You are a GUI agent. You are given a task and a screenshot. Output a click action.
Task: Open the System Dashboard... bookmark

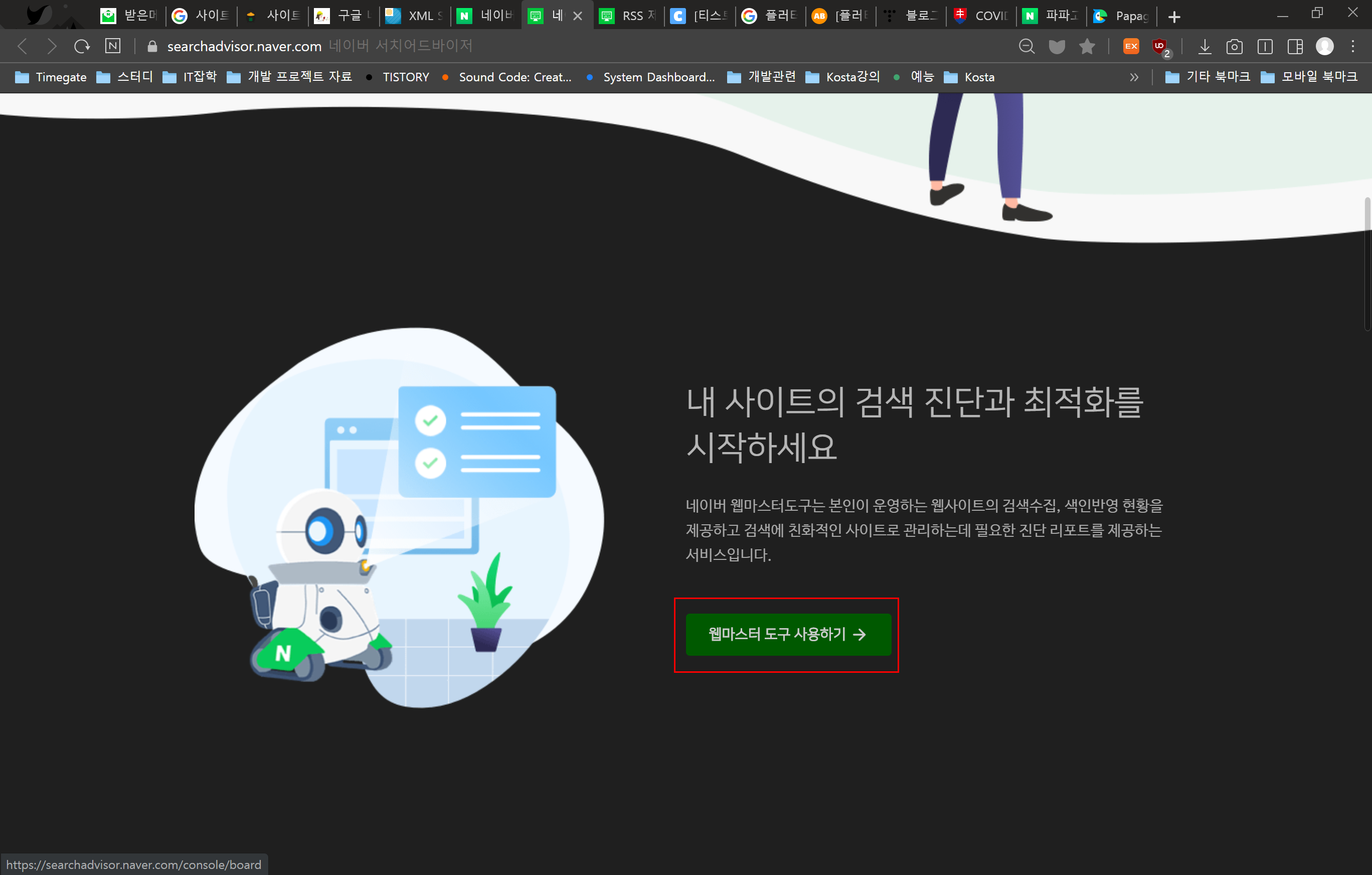click(650, 77)
